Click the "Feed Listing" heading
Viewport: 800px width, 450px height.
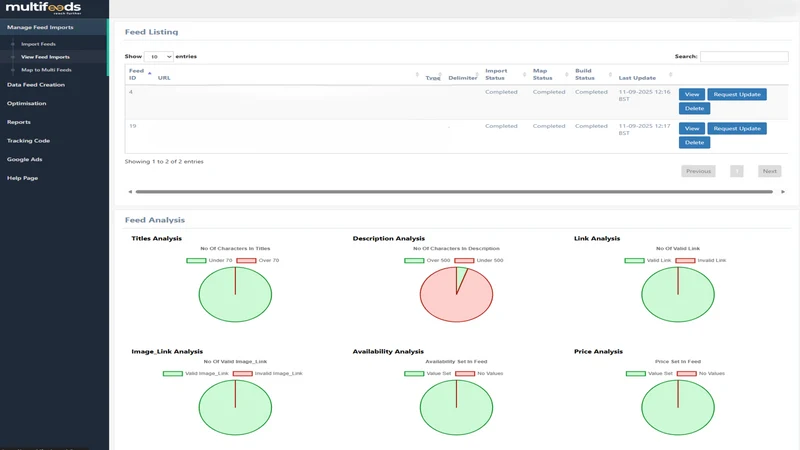152,32
